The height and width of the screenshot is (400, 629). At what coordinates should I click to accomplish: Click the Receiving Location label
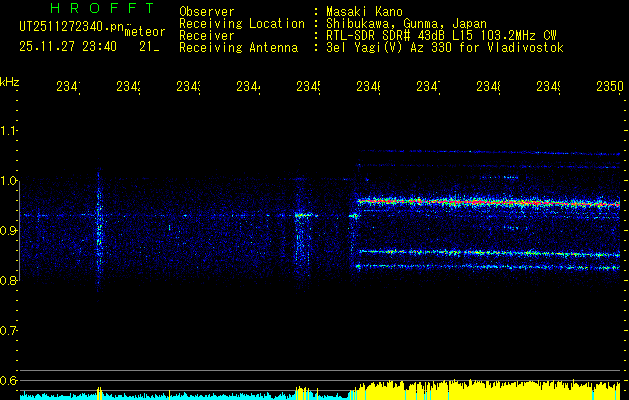tap(242, 24)
